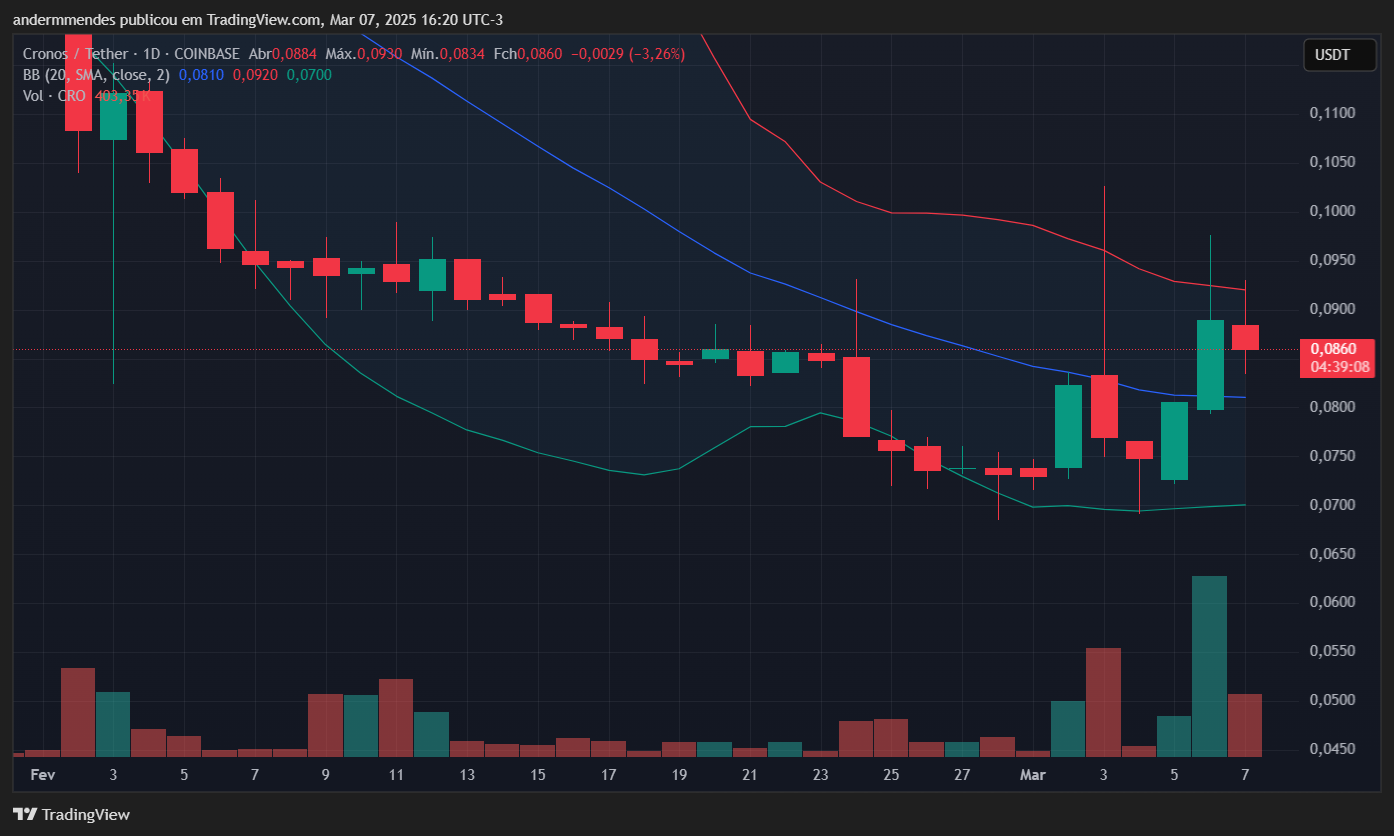
Task: Click the USDT currency button
Action: [x=1339, y=55]
